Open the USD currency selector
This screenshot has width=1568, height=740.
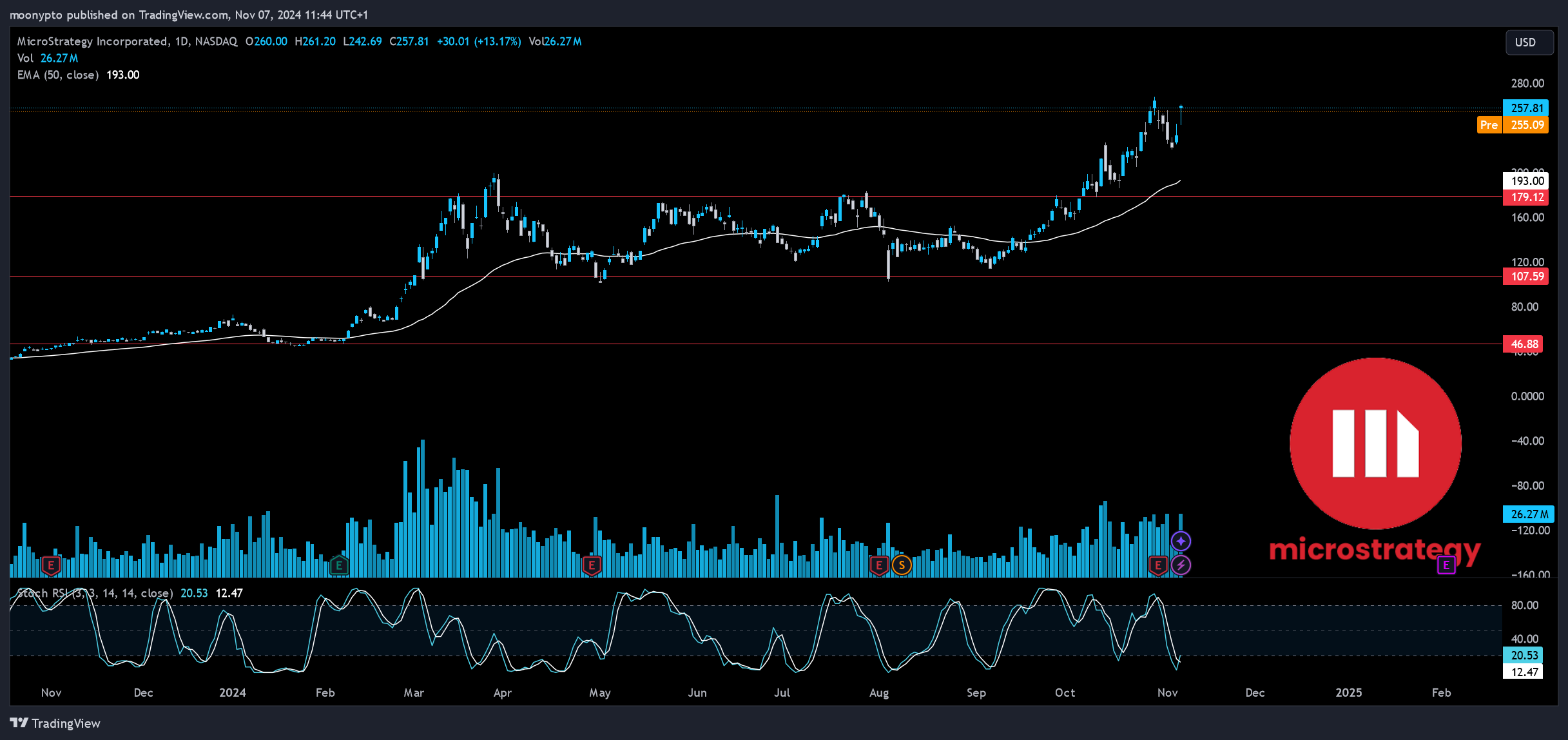coord(1529,43)
